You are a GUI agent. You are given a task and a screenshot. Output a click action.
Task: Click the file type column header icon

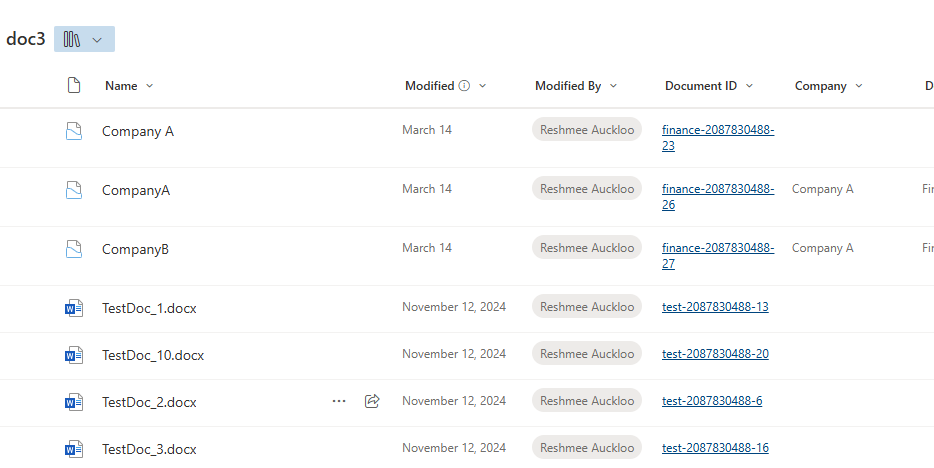73,86
